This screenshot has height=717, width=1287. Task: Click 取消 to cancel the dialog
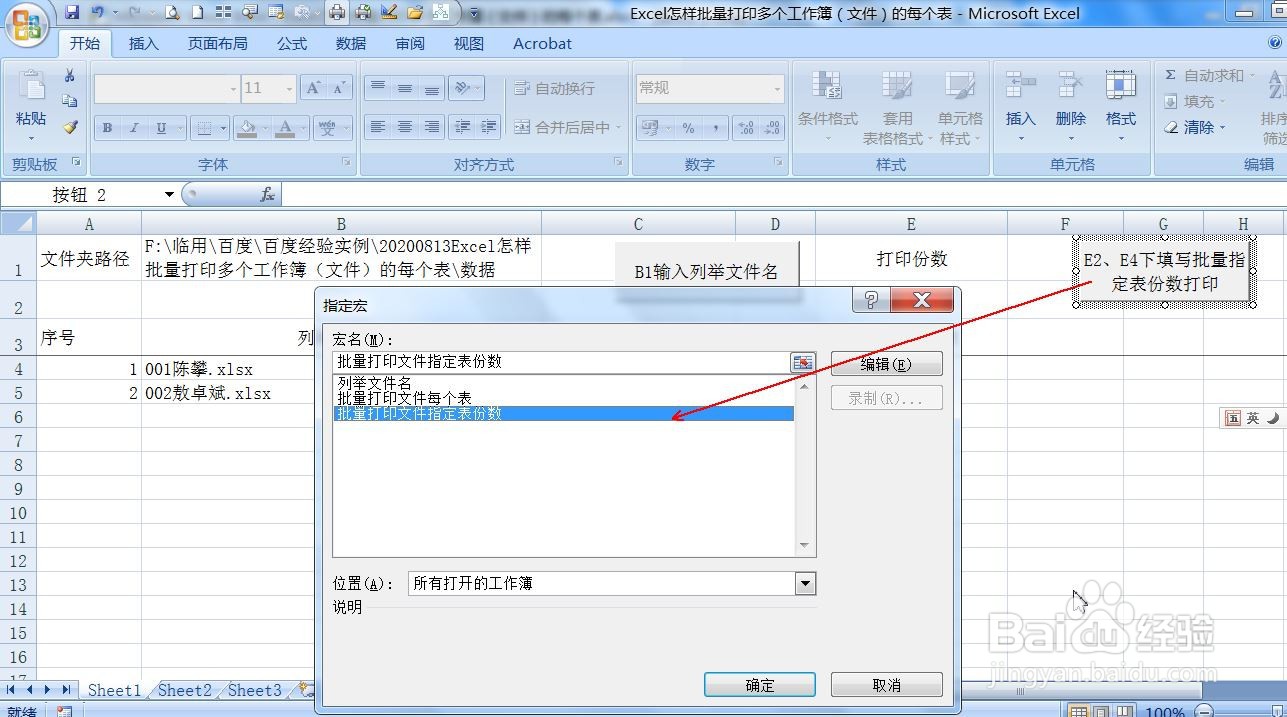tap(887, 685)
